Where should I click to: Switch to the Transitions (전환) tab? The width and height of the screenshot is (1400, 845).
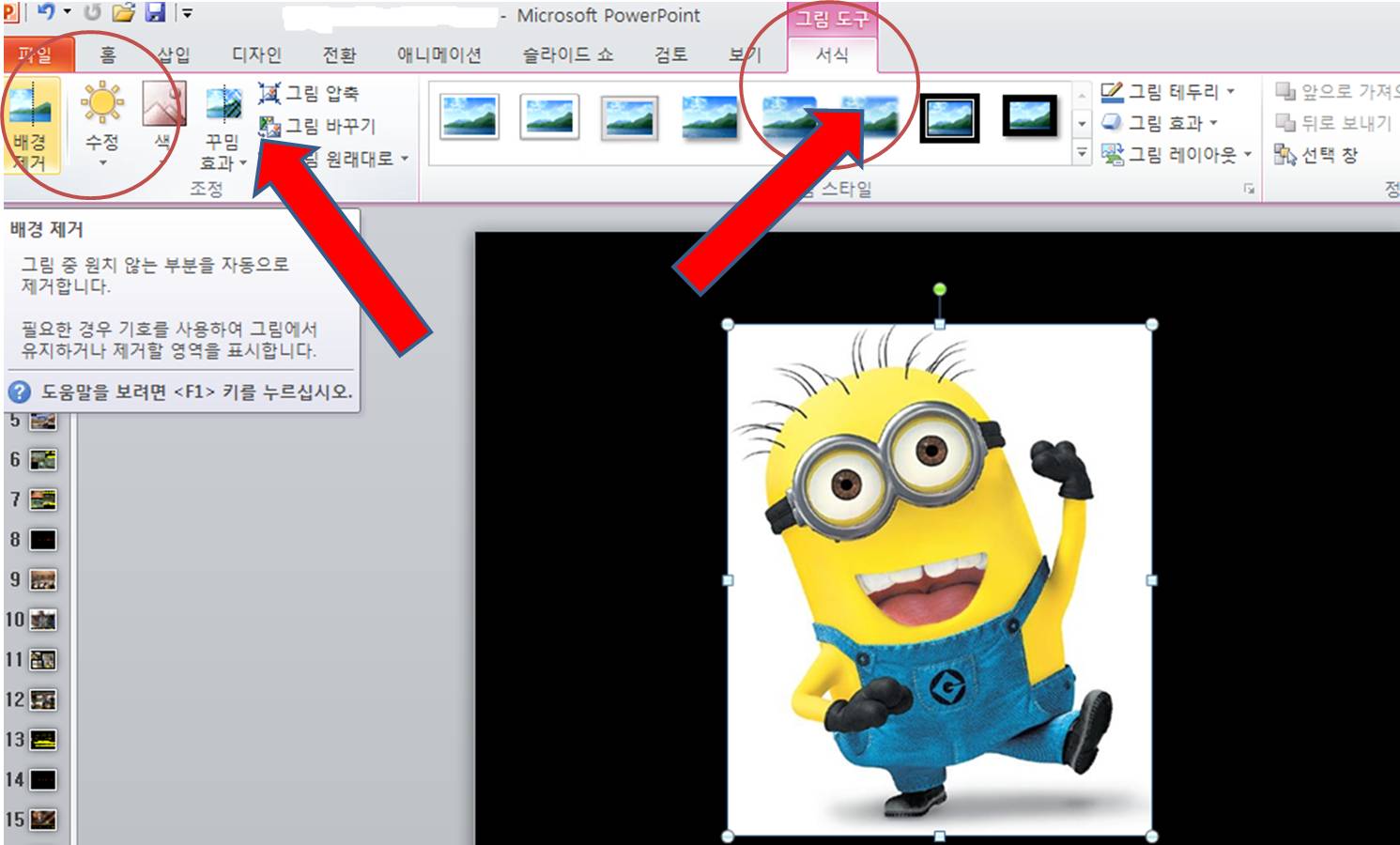339,54
